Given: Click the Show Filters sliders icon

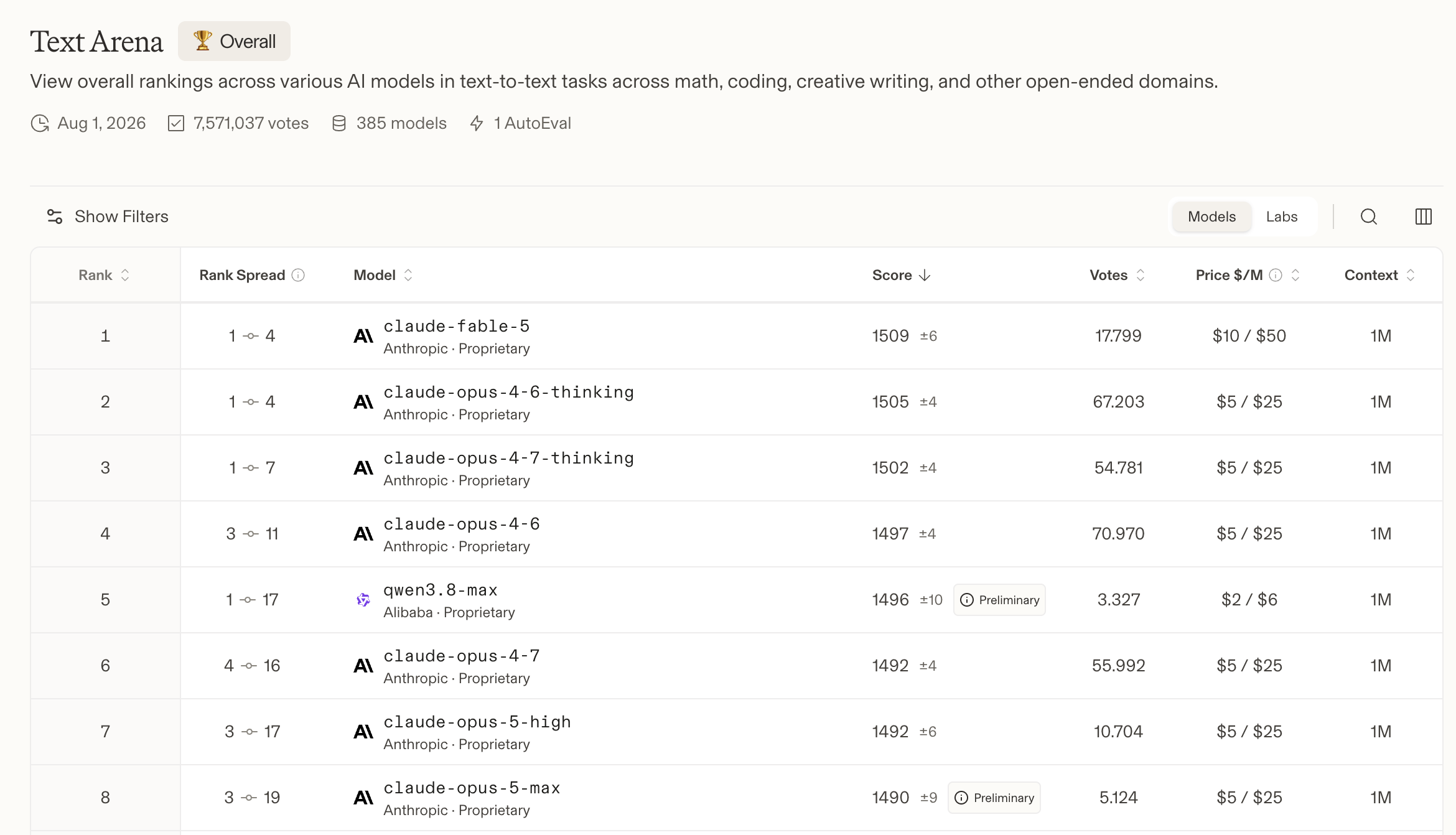Looking at the screenshot, I should coord(55,217).
